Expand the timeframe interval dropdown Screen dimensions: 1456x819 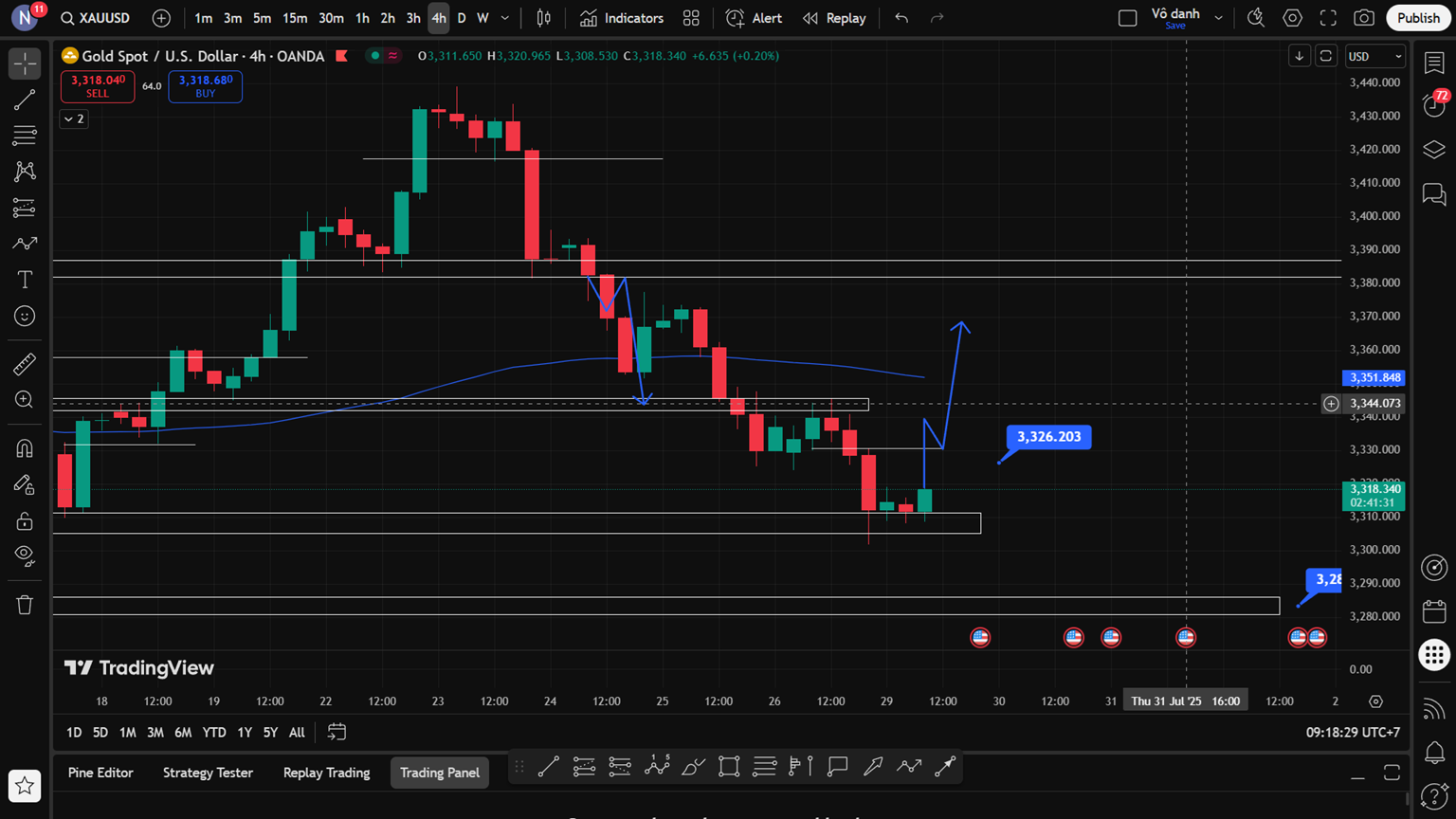tap(505, 18)
